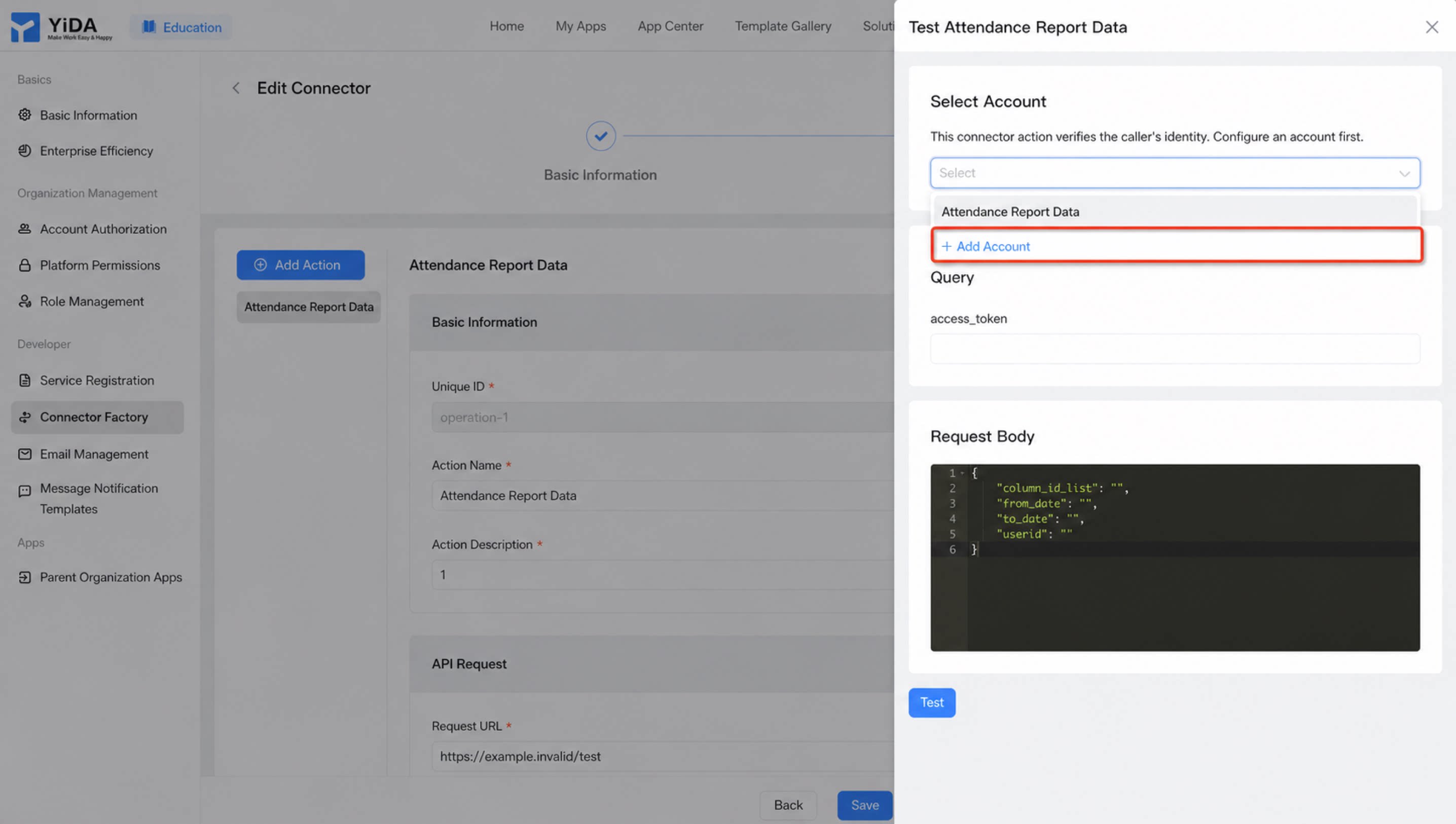Open the Select Account dropdown
Screen dimensions: 1456x824
pos(1175,173)
